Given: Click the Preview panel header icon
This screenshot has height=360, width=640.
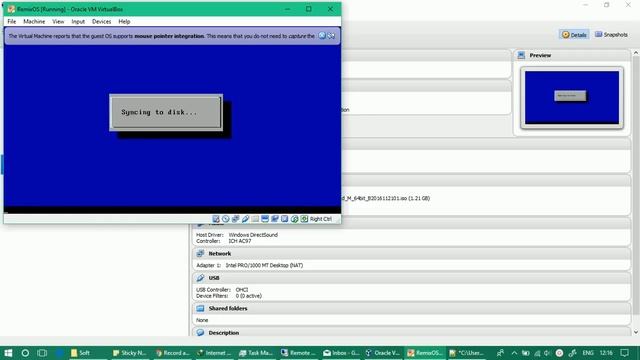Looking at the screenshot, I should [521, 55].
